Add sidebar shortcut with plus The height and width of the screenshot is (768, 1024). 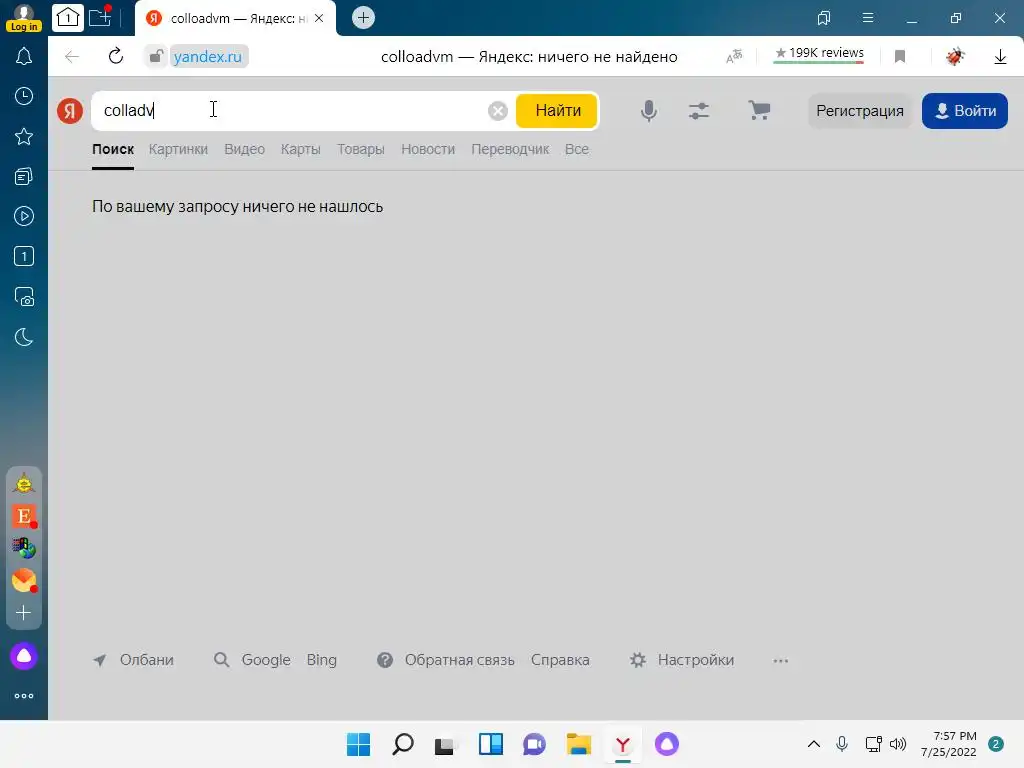24,613
